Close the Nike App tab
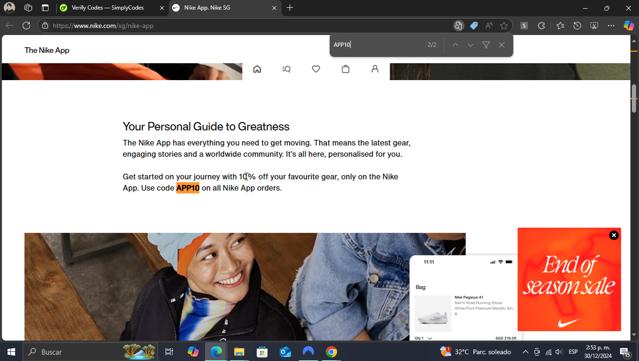The image size is (639, 361). point(274,8)
